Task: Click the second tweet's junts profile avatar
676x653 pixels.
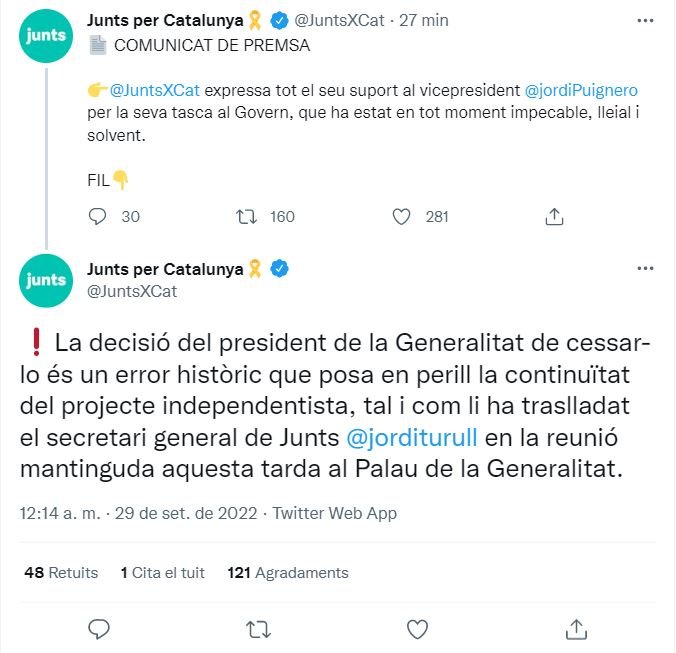Action: [x=46, y=280]
